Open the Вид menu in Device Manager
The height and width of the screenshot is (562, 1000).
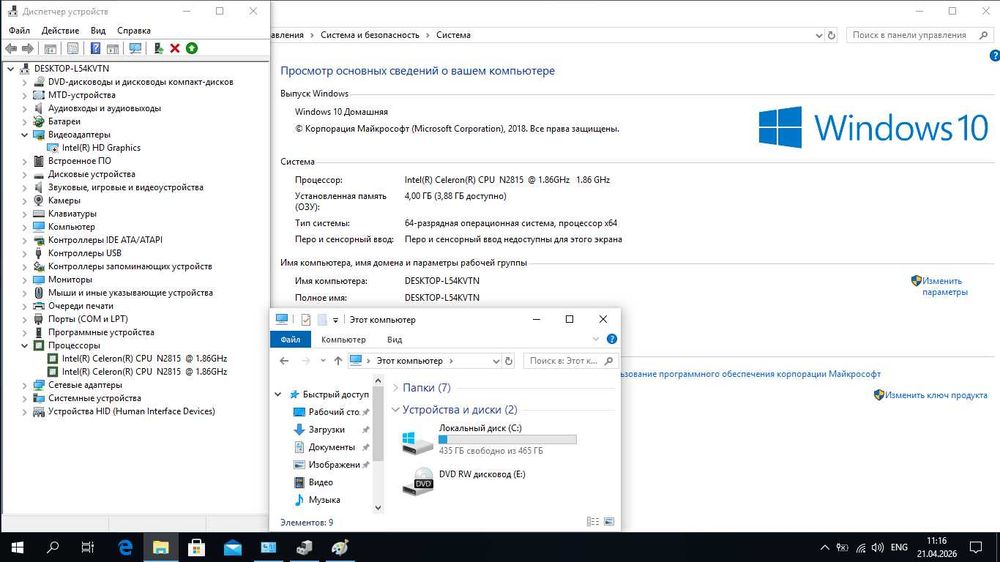[x=98, y=31]
